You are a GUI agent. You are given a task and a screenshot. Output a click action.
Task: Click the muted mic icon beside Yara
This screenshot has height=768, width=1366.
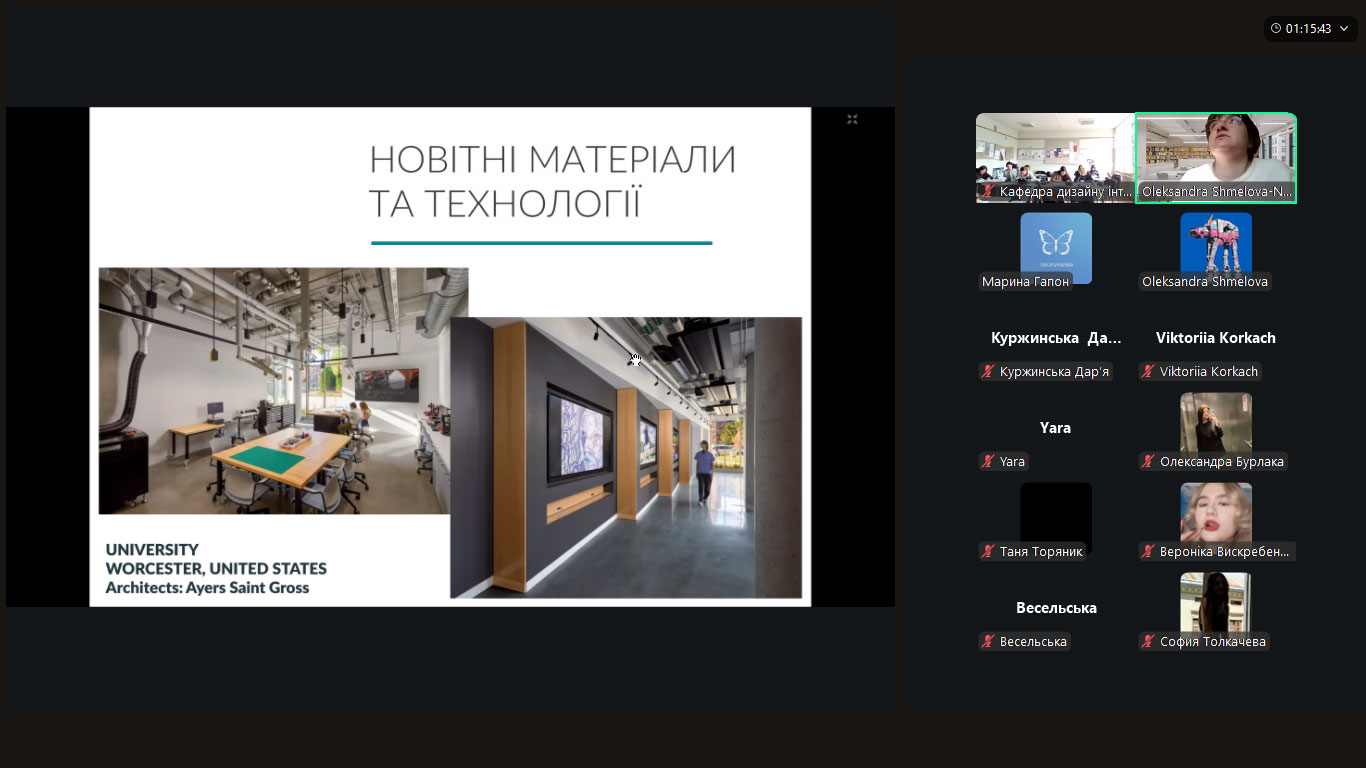coord(989,462)
